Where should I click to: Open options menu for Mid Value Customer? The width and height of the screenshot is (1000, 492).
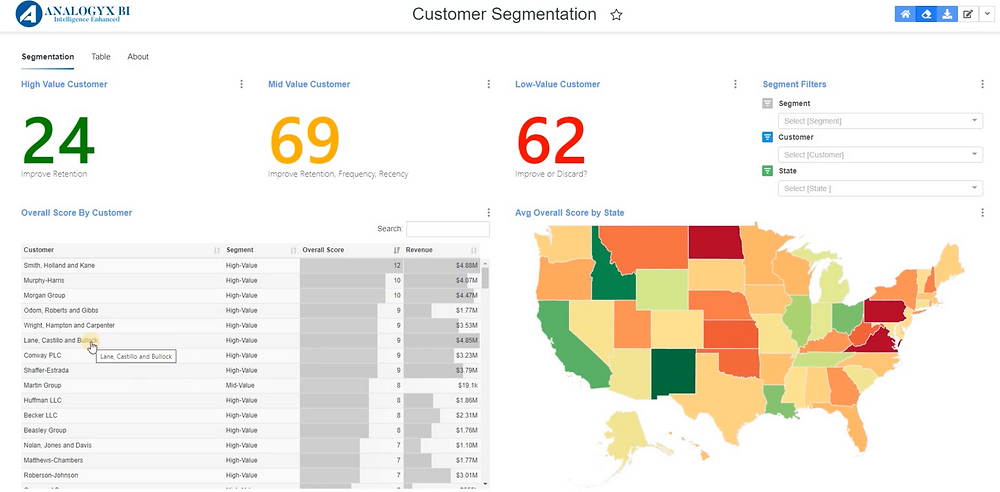click(489, 84)
